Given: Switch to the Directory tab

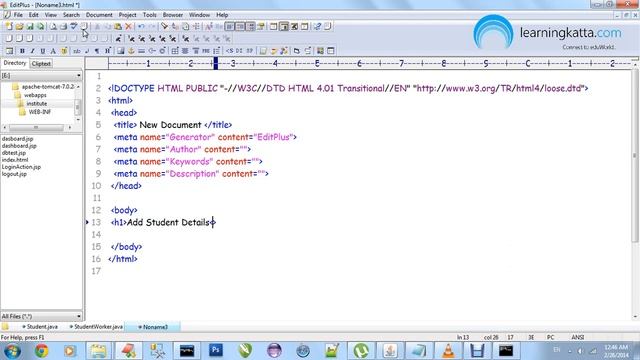Looking at the screenshot, I should [x=15, y=63].
